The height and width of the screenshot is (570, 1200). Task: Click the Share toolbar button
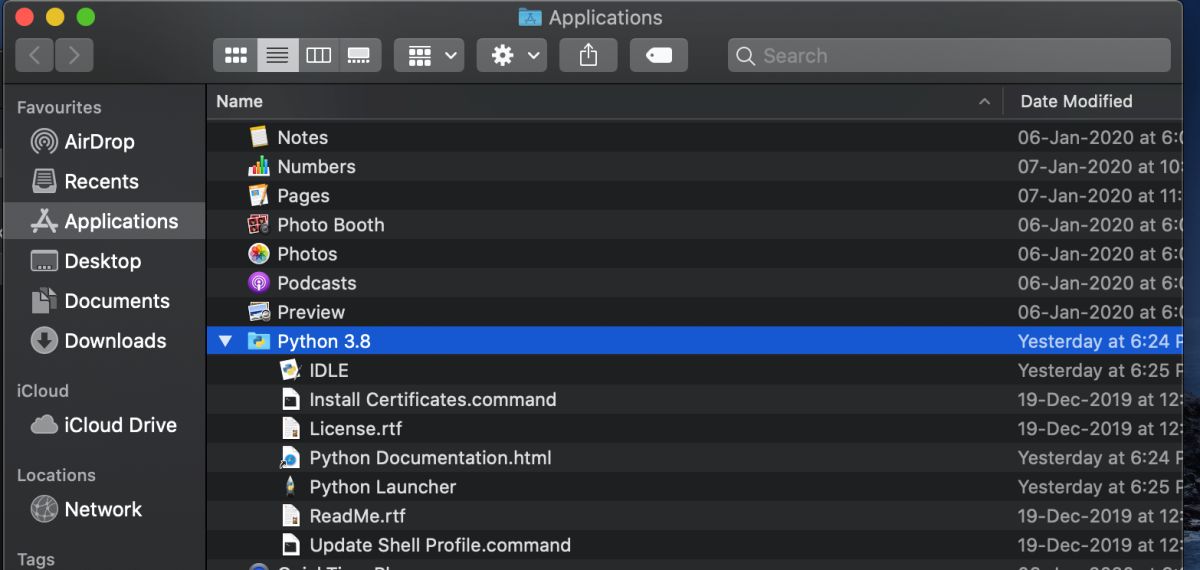click(x=588, y=55)
